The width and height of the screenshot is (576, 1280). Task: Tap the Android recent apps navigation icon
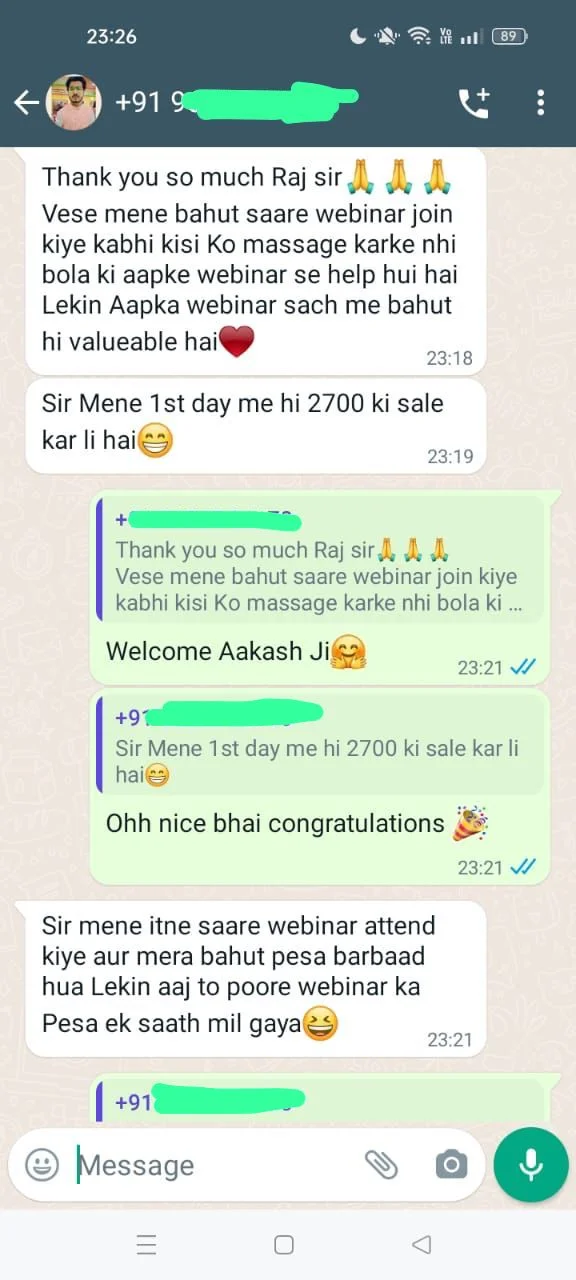point(146,1244)
